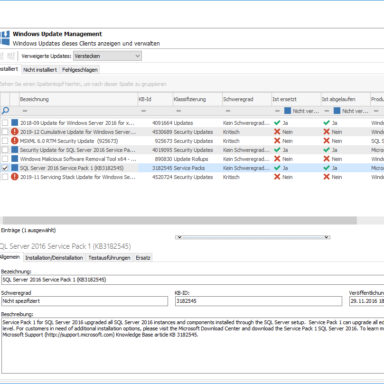Click the magnifier icon in the filter row

(5, 111)
